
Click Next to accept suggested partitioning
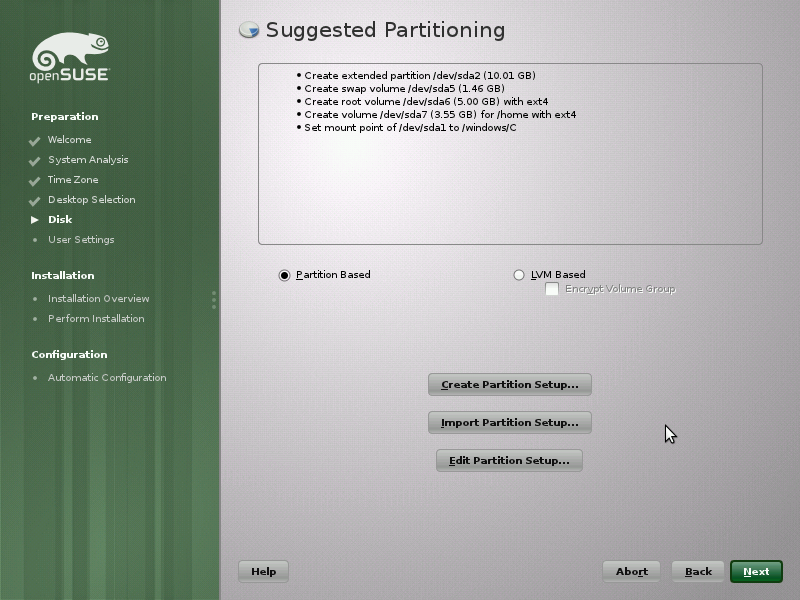(x=756, y=571)
